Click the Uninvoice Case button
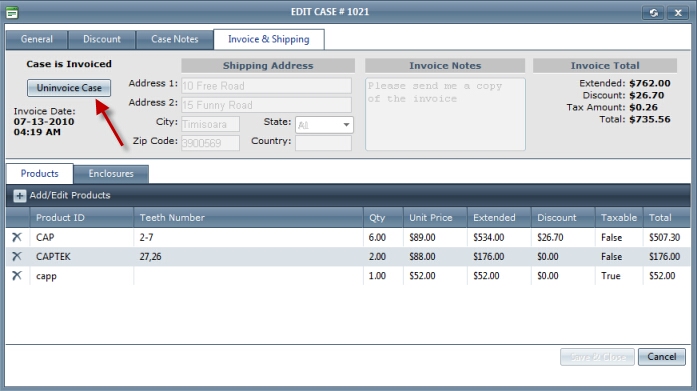 pyautogui.click(x=69, y=88)
